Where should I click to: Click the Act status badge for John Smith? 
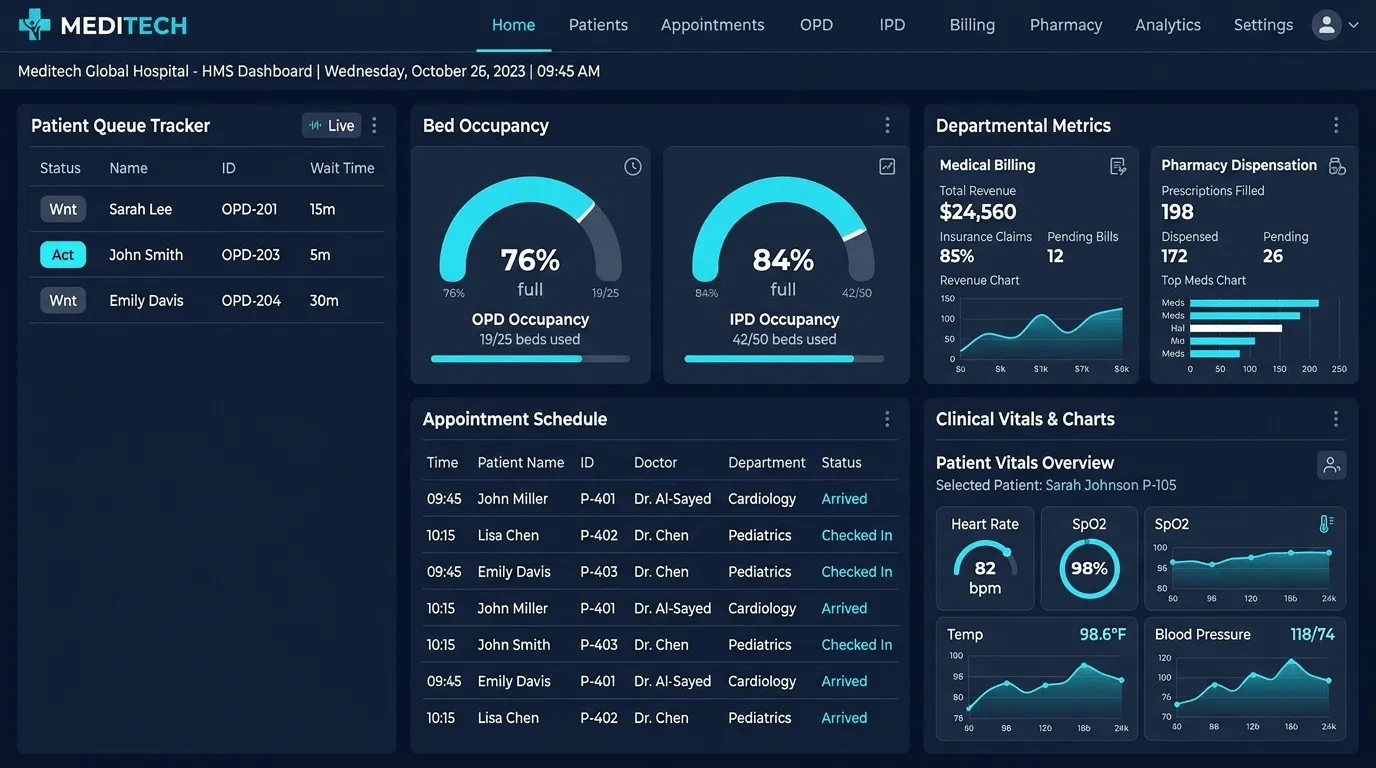point(63,255)
